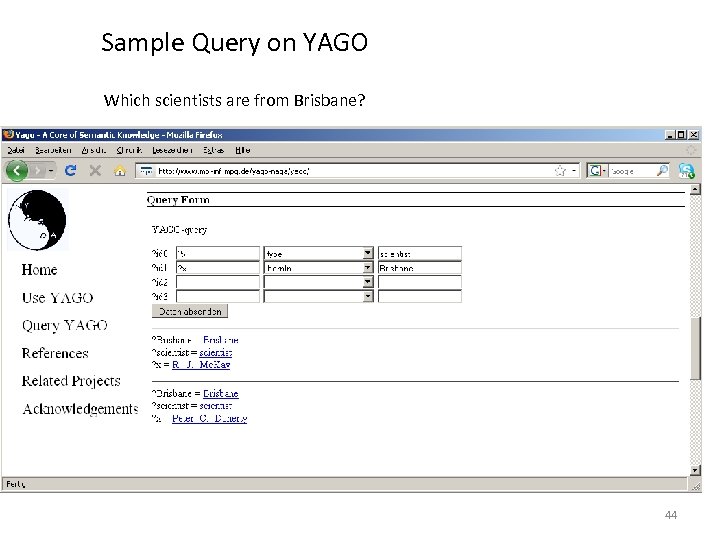
Task: Open the "Peter_C._Doherty" result link
Action: (x=209, y=418)
